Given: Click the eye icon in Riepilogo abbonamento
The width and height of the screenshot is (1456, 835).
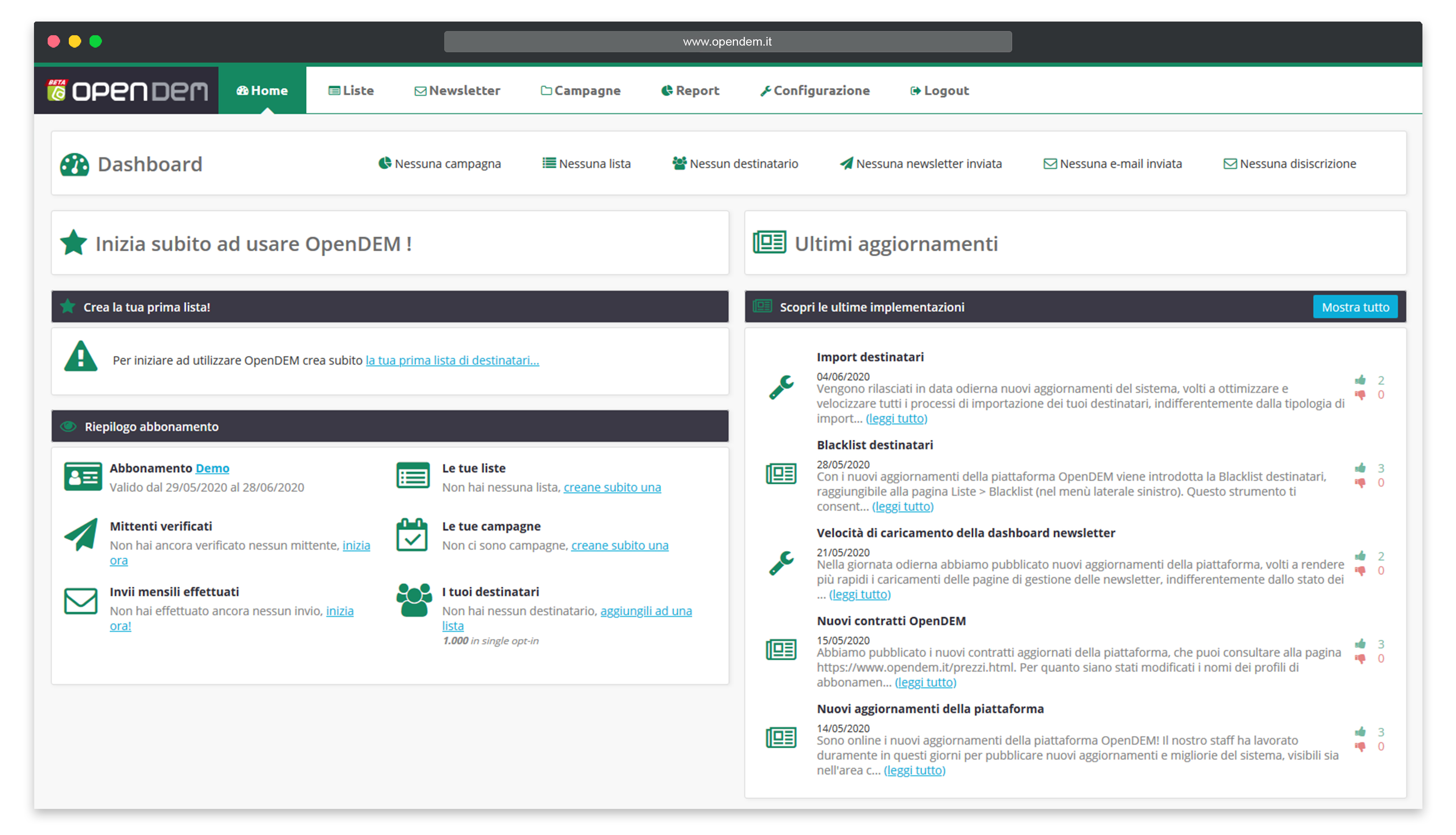Looking at the screenshot, I should [x=68, y=427].
